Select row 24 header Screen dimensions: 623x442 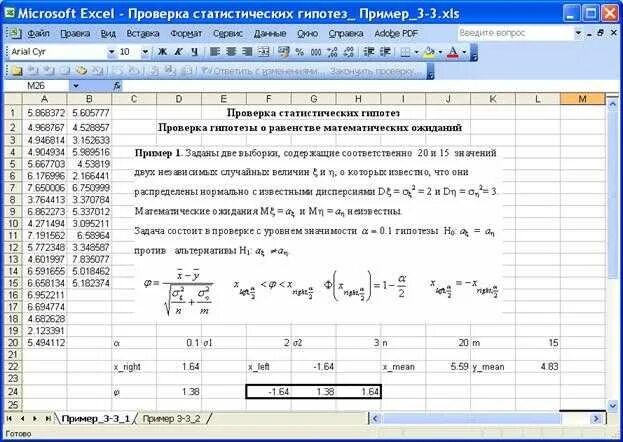(13, 392)
